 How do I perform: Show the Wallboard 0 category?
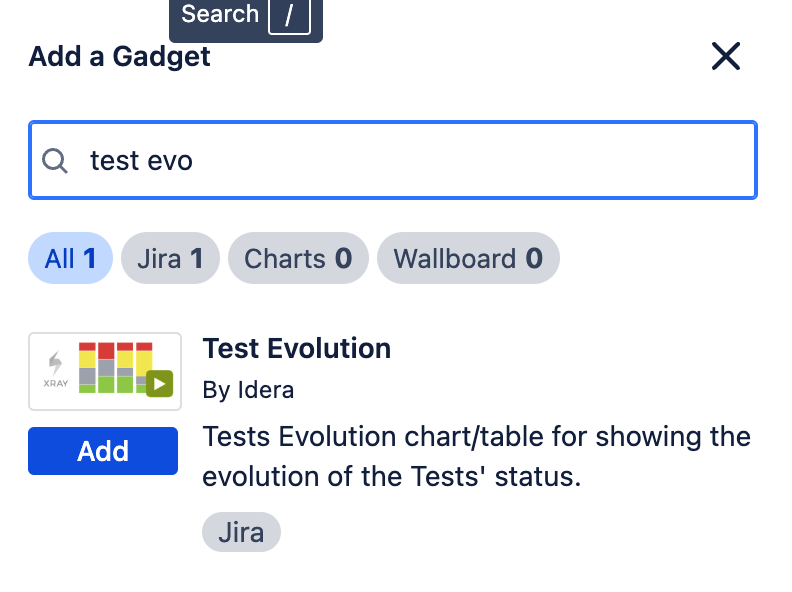point(468,258)
